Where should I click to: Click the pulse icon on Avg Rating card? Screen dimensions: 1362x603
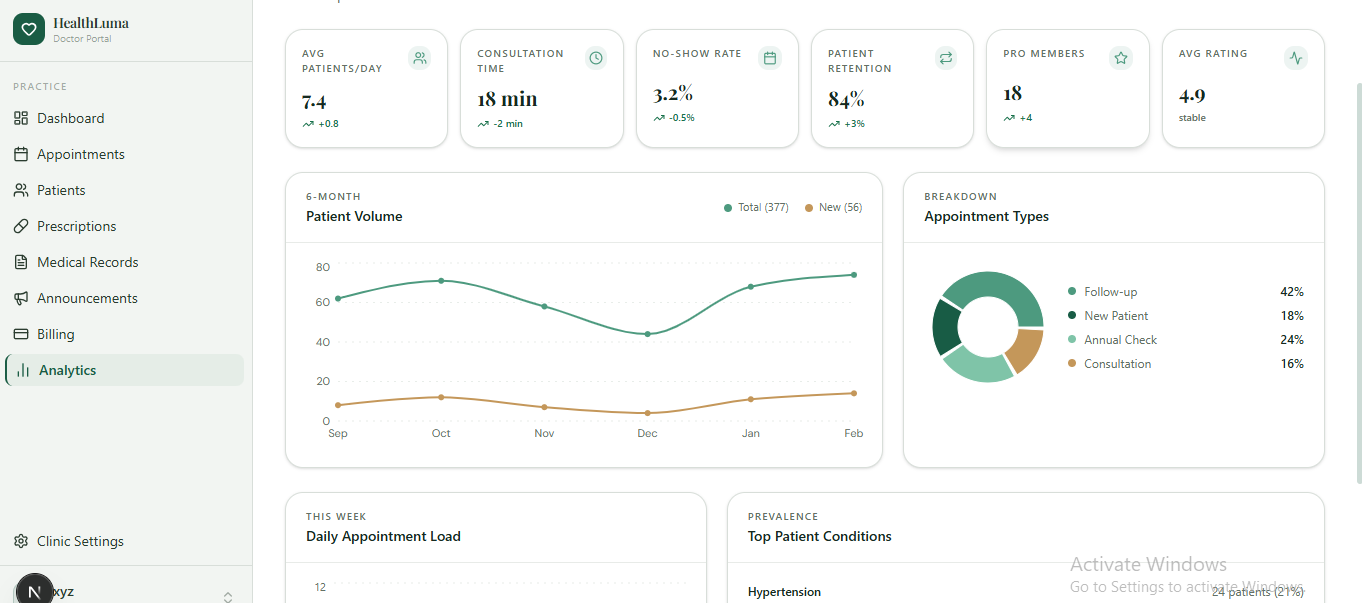tap(1296, 58)
